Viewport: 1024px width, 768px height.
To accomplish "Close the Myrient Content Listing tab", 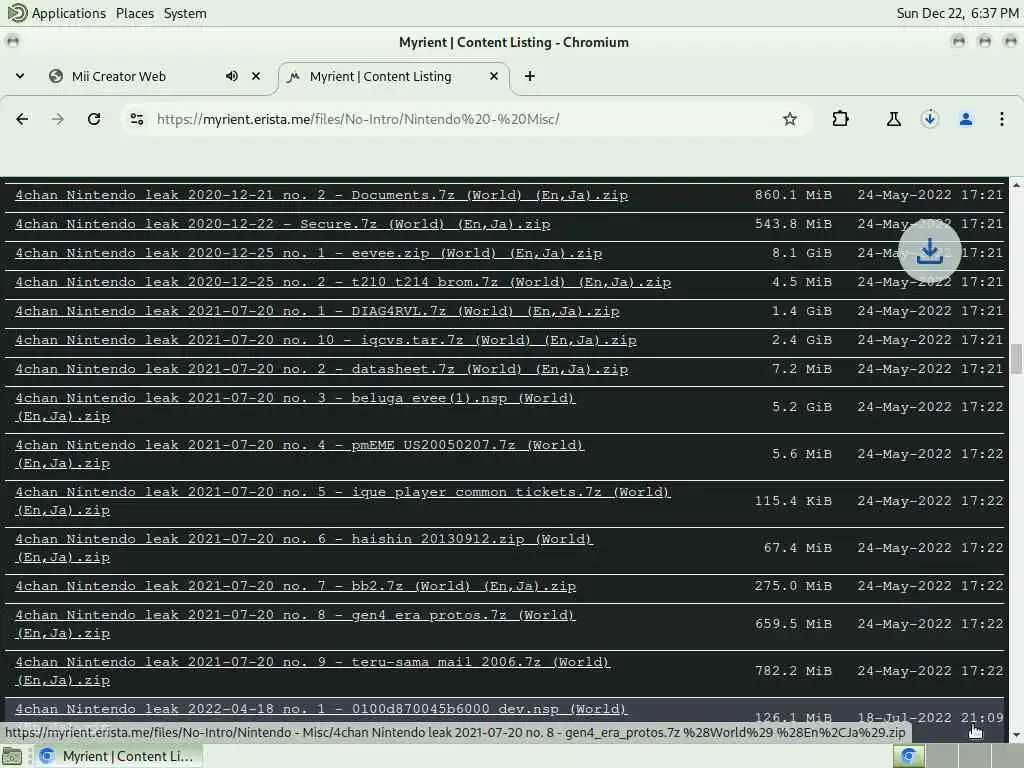I will coord(494,76).
